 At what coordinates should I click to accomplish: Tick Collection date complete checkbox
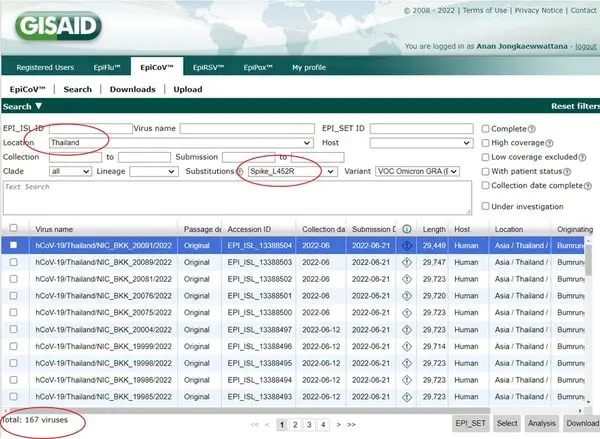tap(485, 185)
